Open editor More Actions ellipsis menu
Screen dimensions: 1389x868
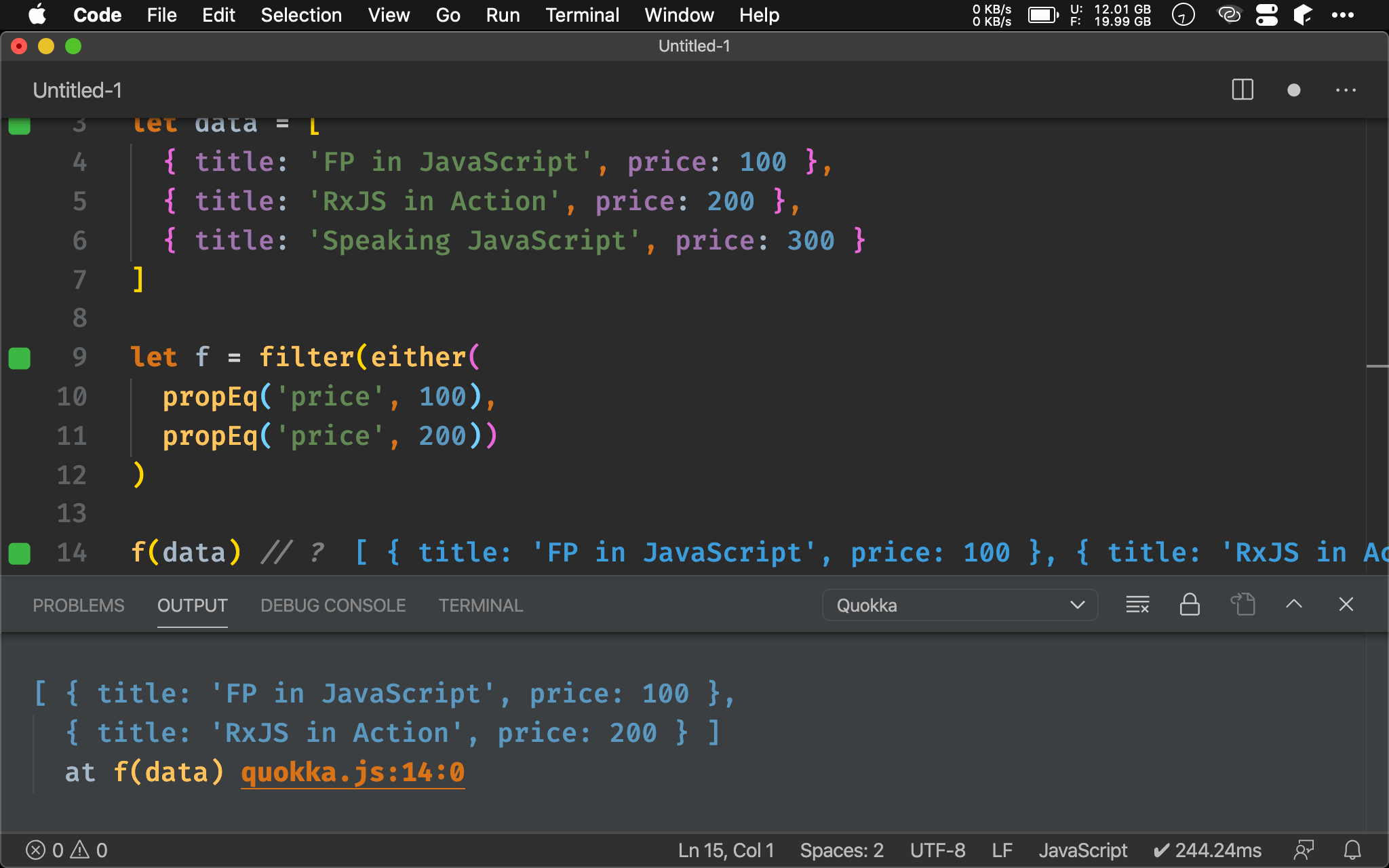(x=1346, y=90)
